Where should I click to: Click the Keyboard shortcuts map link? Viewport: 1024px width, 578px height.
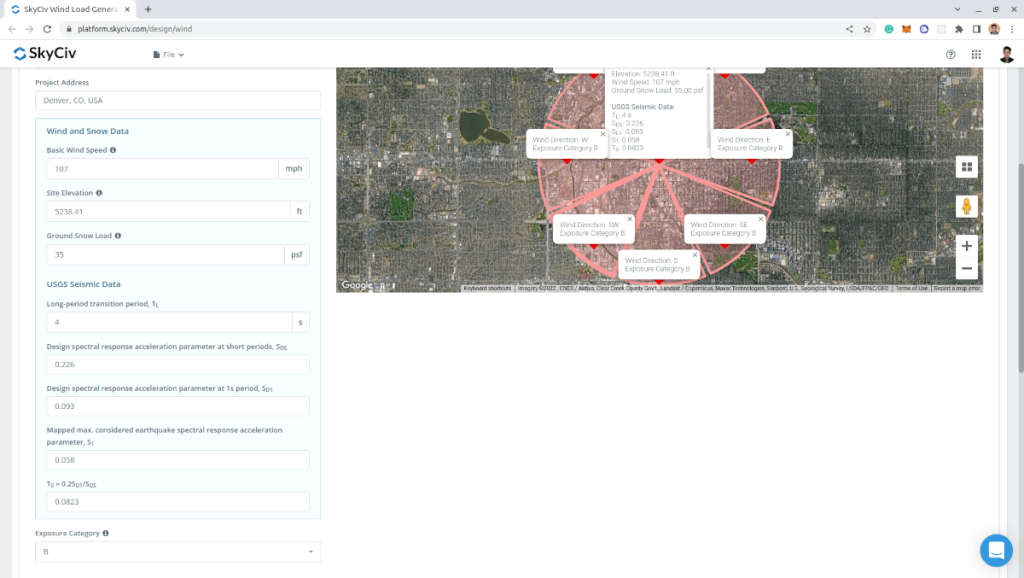pos(487,288)
